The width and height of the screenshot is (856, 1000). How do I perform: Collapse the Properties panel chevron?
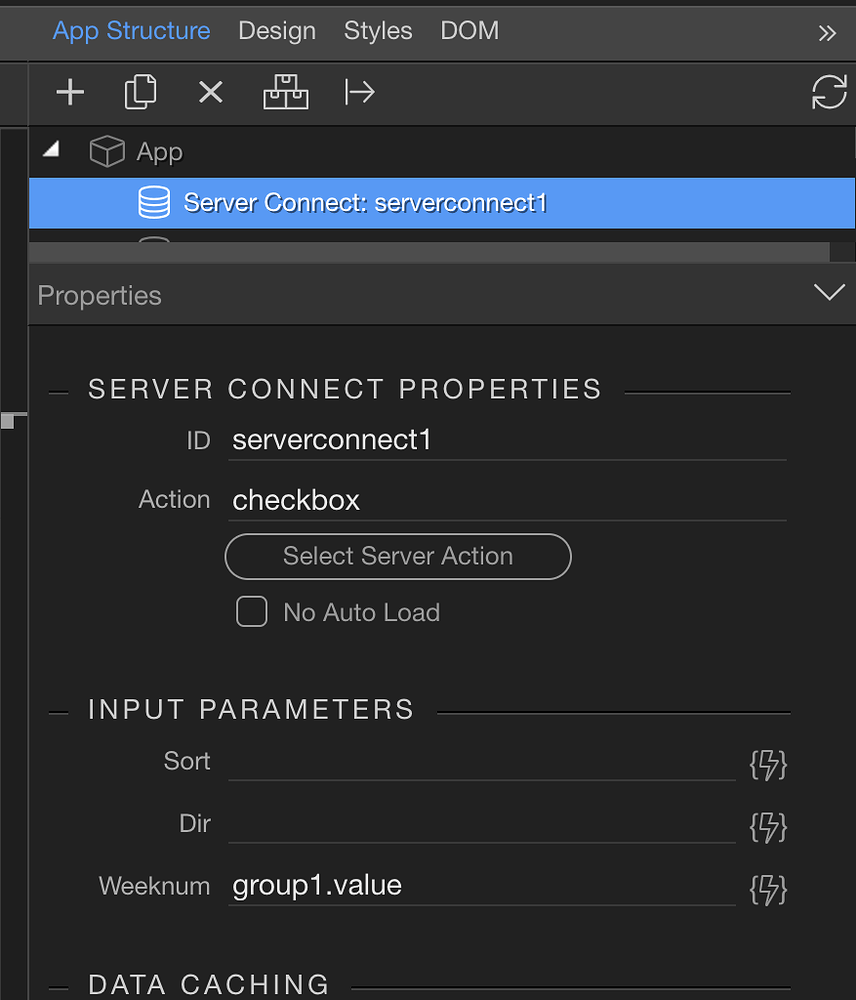click(829, 293)
